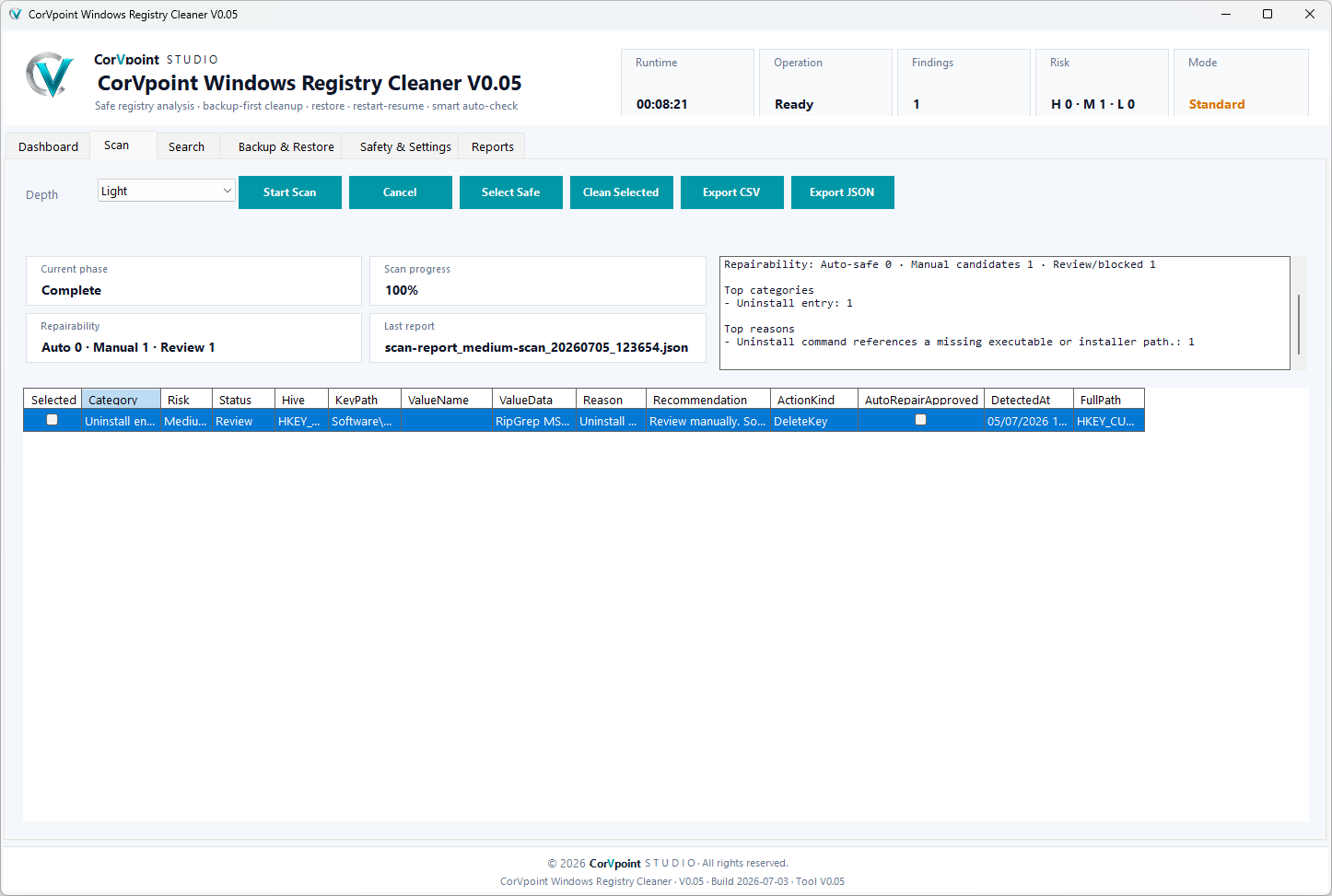Click the Select Safe button
Viewport: 1332px width, 896px height.
(511, 192)
